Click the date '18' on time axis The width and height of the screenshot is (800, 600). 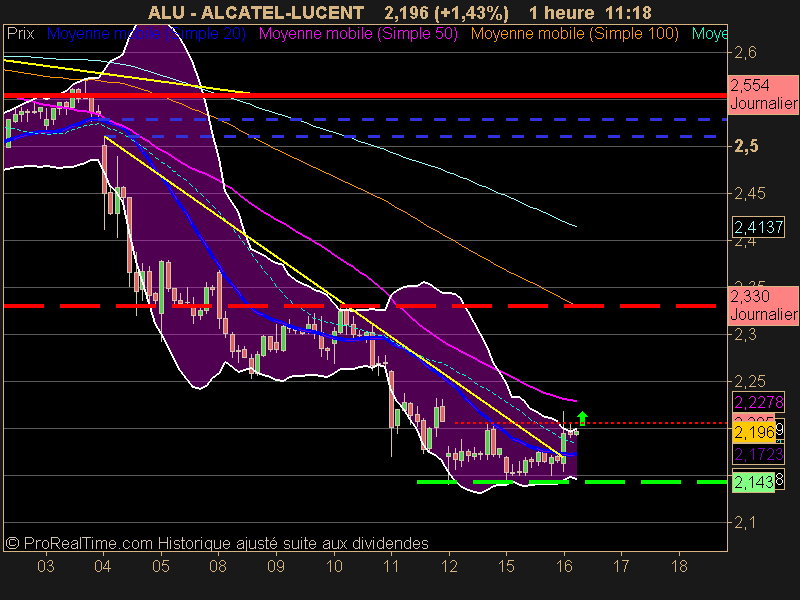(679, 566)
